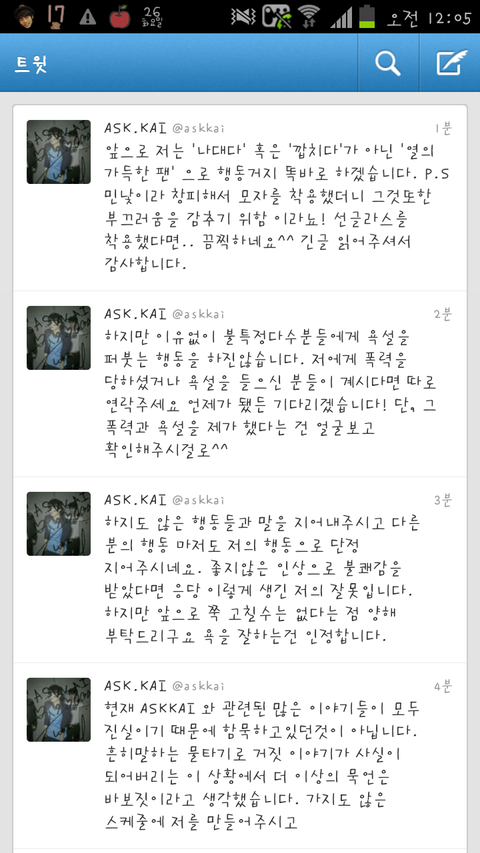The image size is (480, 853).
Task: Tap @askkai handle on the 2분 tweet
Action: pos(198,314)
